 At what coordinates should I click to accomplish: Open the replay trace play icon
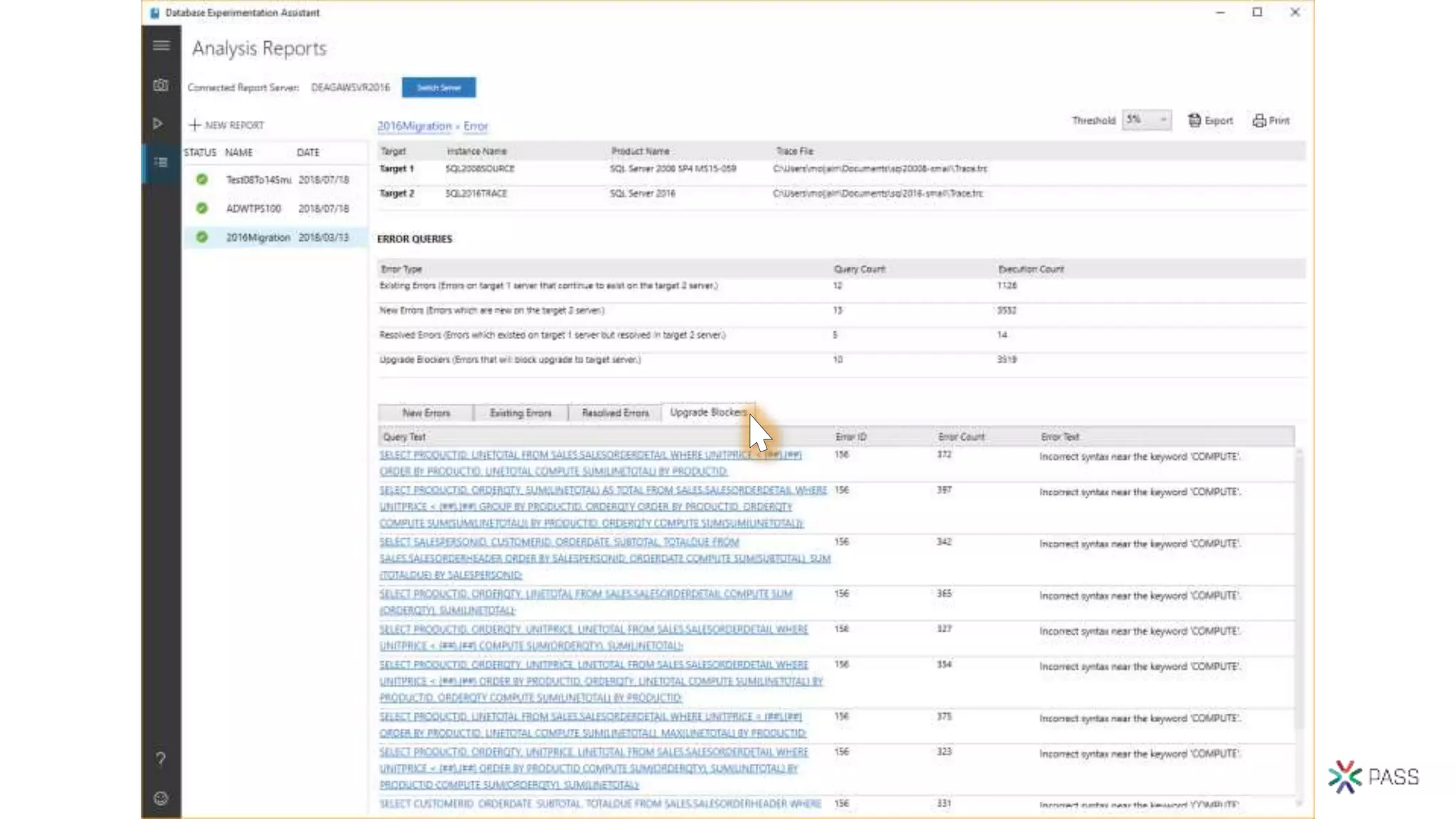[x=158, y=124]
